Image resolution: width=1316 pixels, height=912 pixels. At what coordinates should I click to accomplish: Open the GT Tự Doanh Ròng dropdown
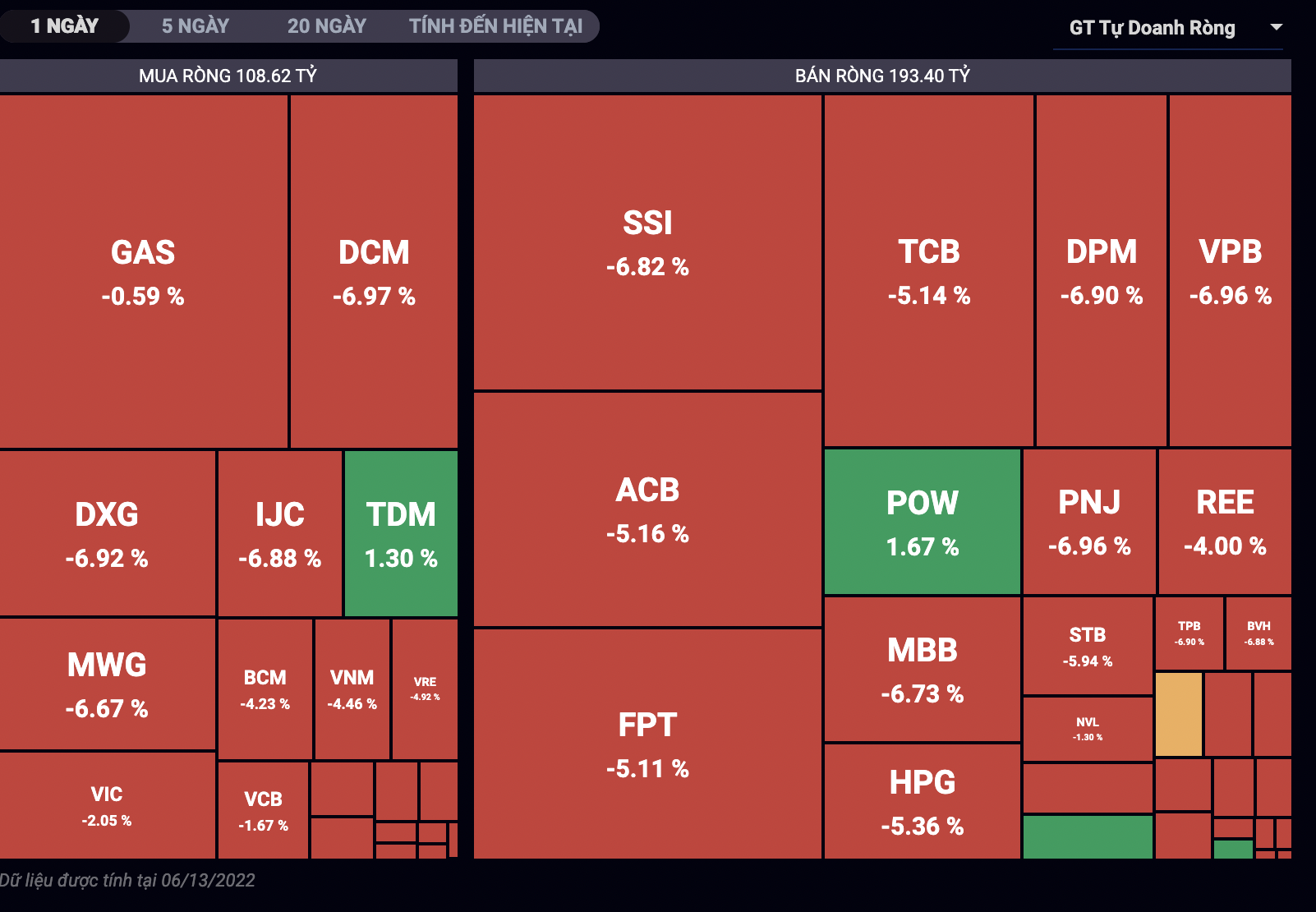point(1152,28)
